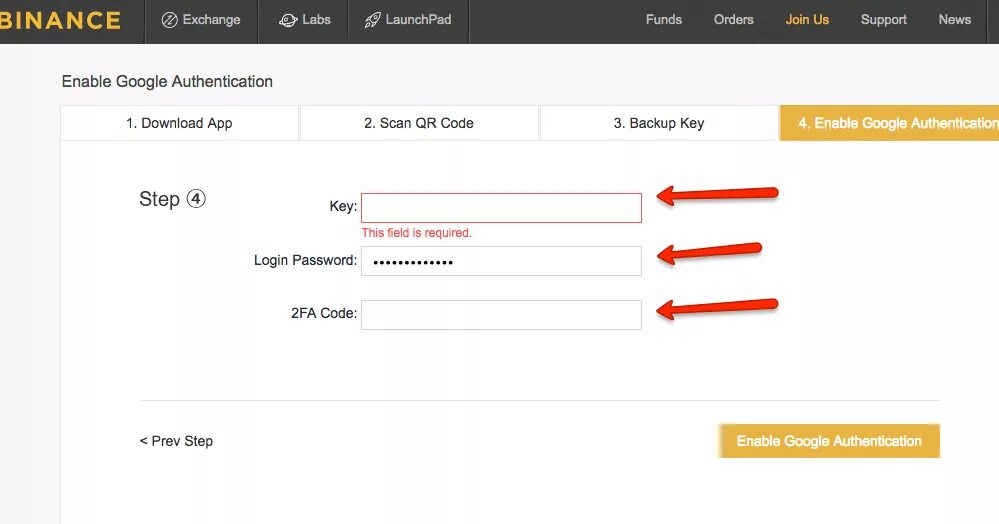The image size is (999, 524).
Task: Go to the Backup Key tab
Action: point(659,123)
